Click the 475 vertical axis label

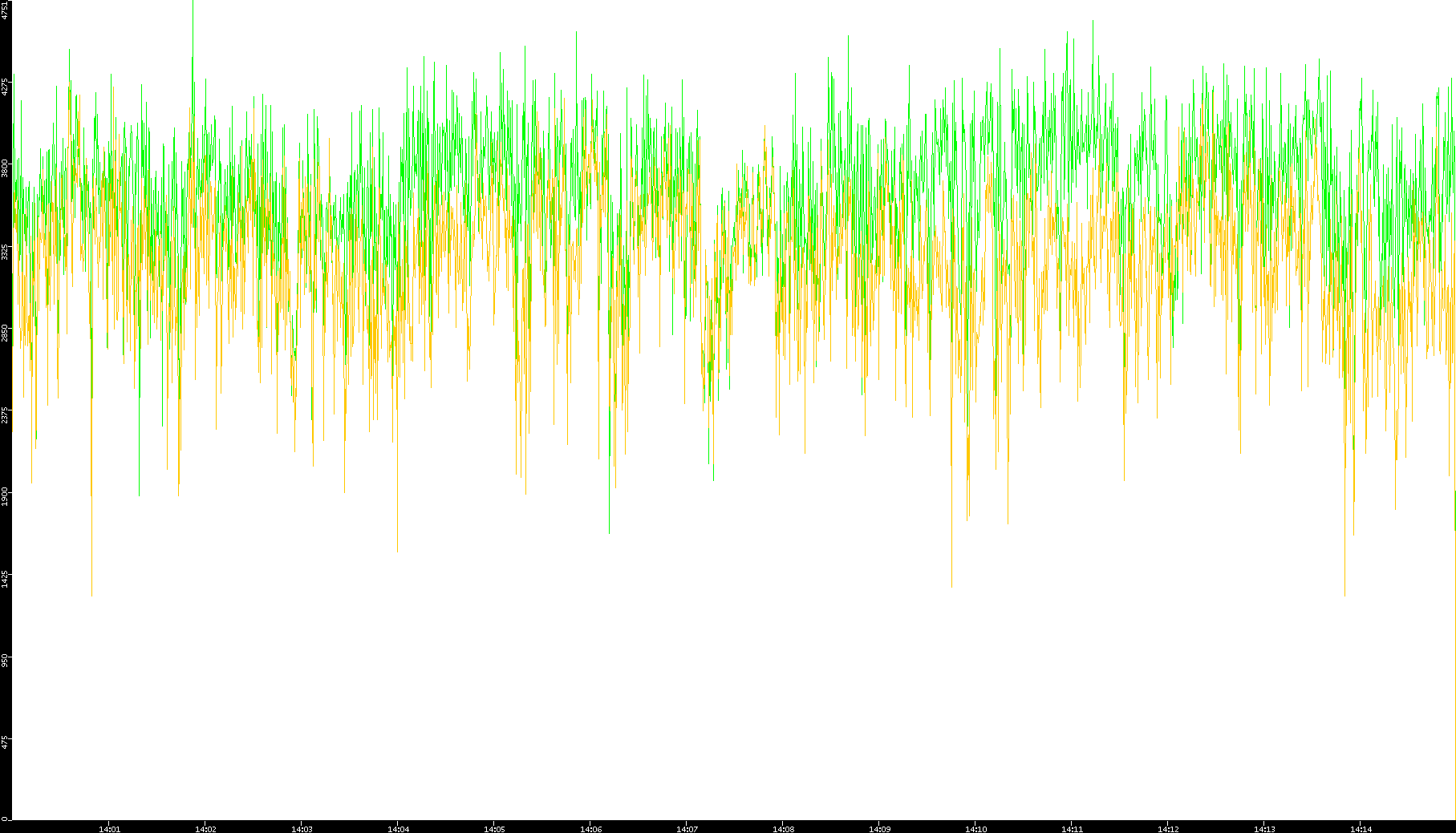point(6,742)
